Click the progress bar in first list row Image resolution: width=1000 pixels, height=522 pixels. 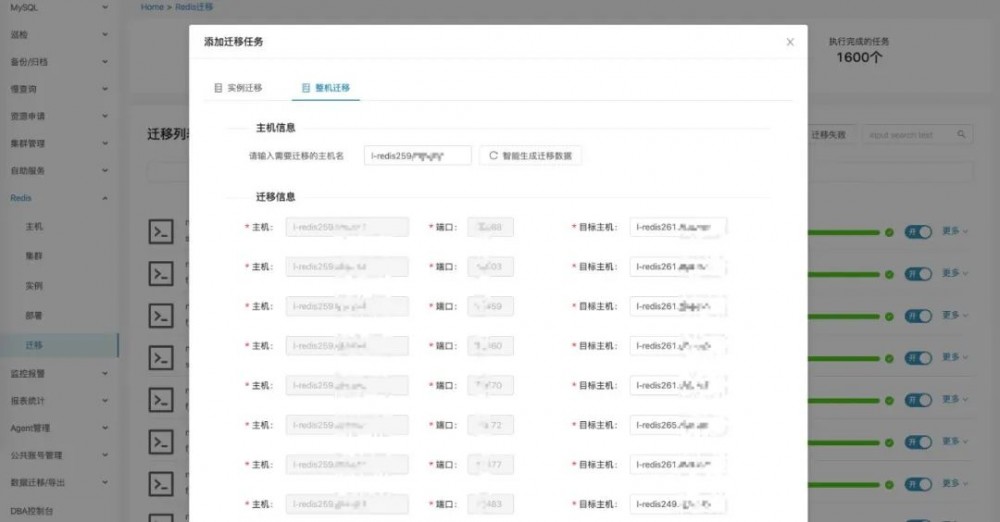coord(843,232)
